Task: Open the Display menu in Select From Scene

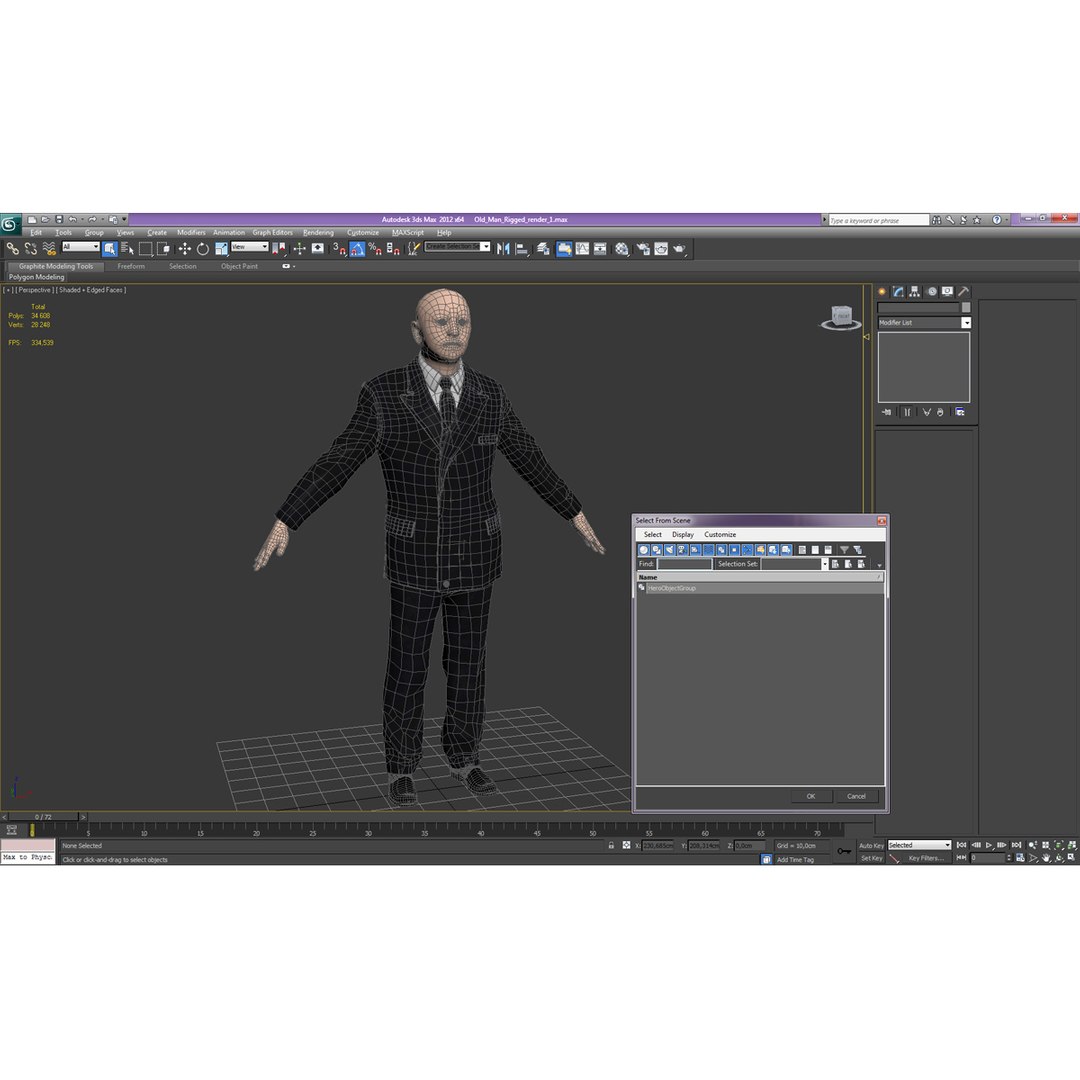Action: click(x=683, y=534)
